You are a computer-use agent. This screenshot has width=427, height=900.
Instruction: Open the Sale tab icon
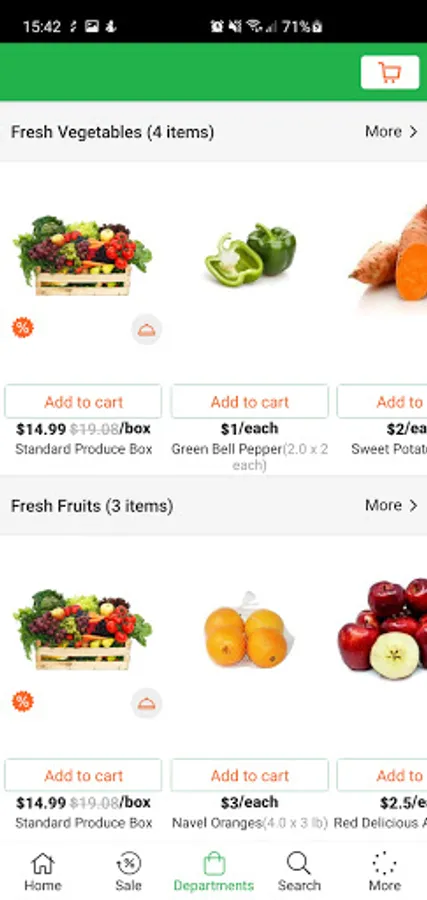point(129,863)
